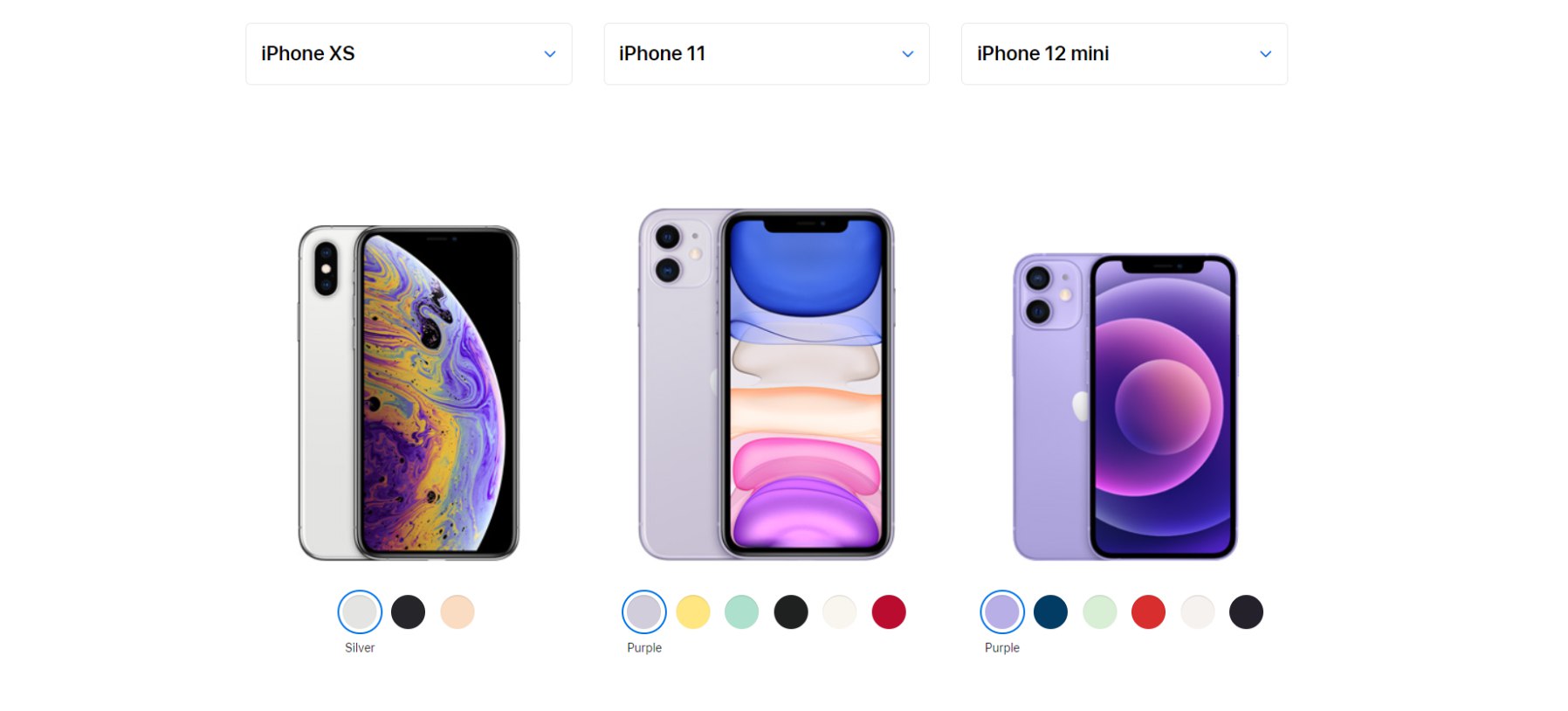Click the purple iPhone 11 image
Screen dimensions: 1568x711
coord(767,384)
